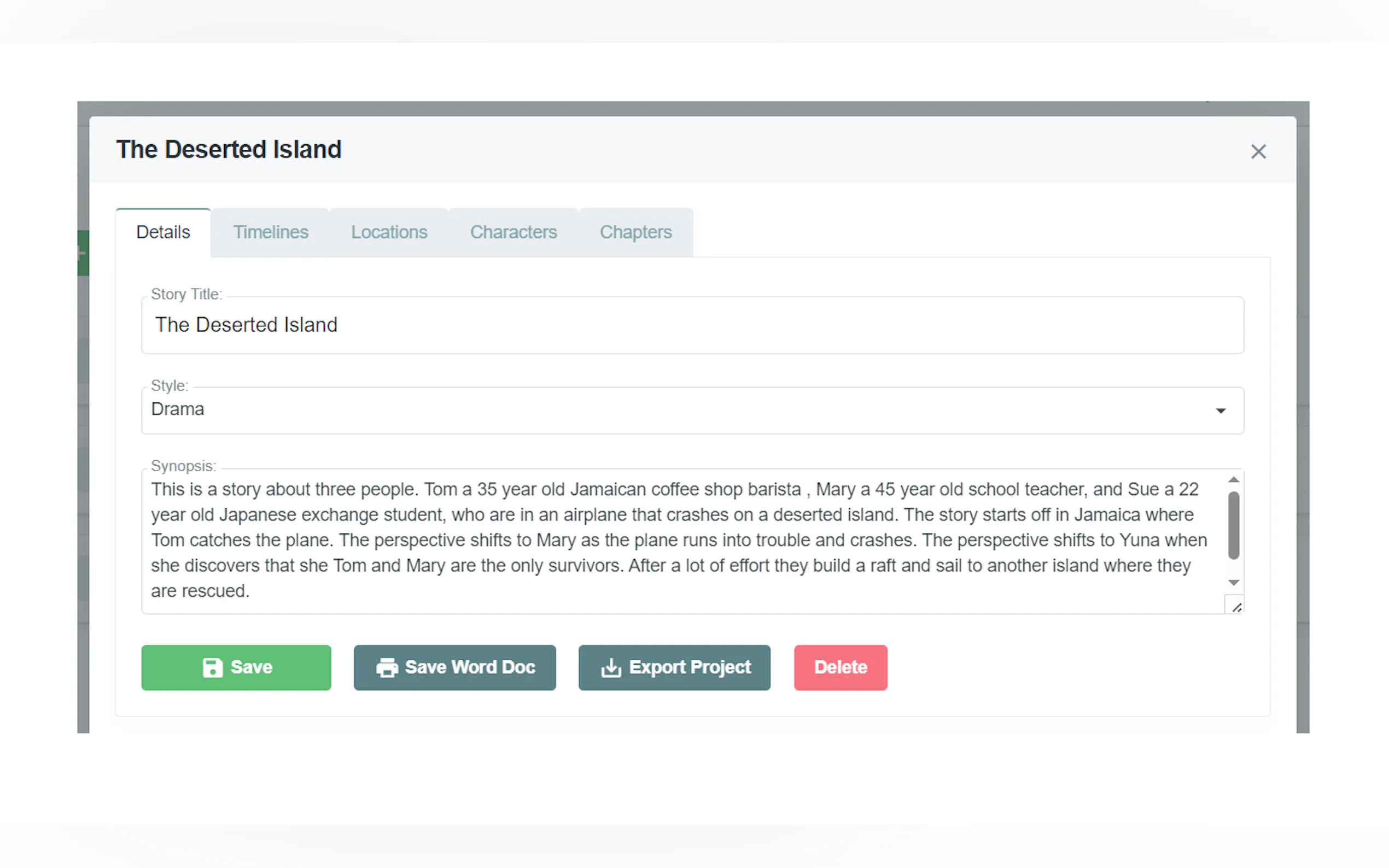Viewport: 1389px width, 868px height.
Task: Click inside the Synopsis text area
Action: [684, 541]
